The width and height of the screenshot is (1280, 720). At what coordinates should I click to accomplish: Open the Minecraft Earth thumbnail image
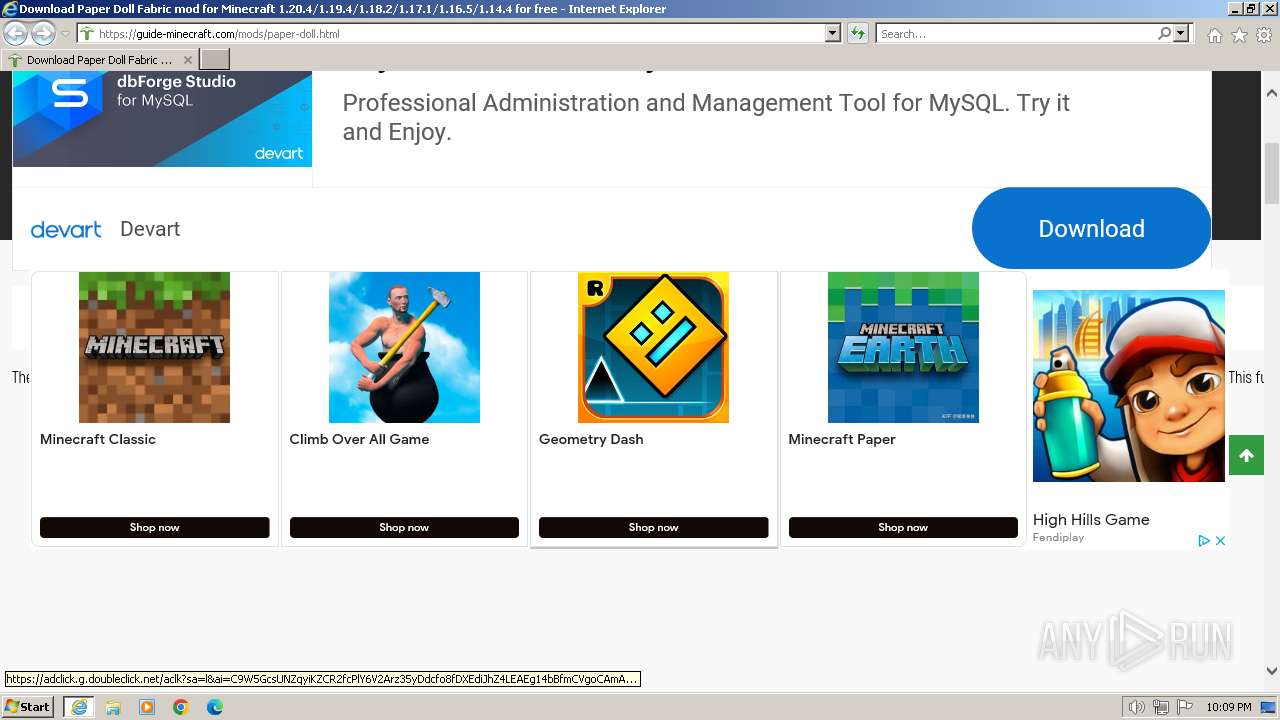[x=903, y=347]
